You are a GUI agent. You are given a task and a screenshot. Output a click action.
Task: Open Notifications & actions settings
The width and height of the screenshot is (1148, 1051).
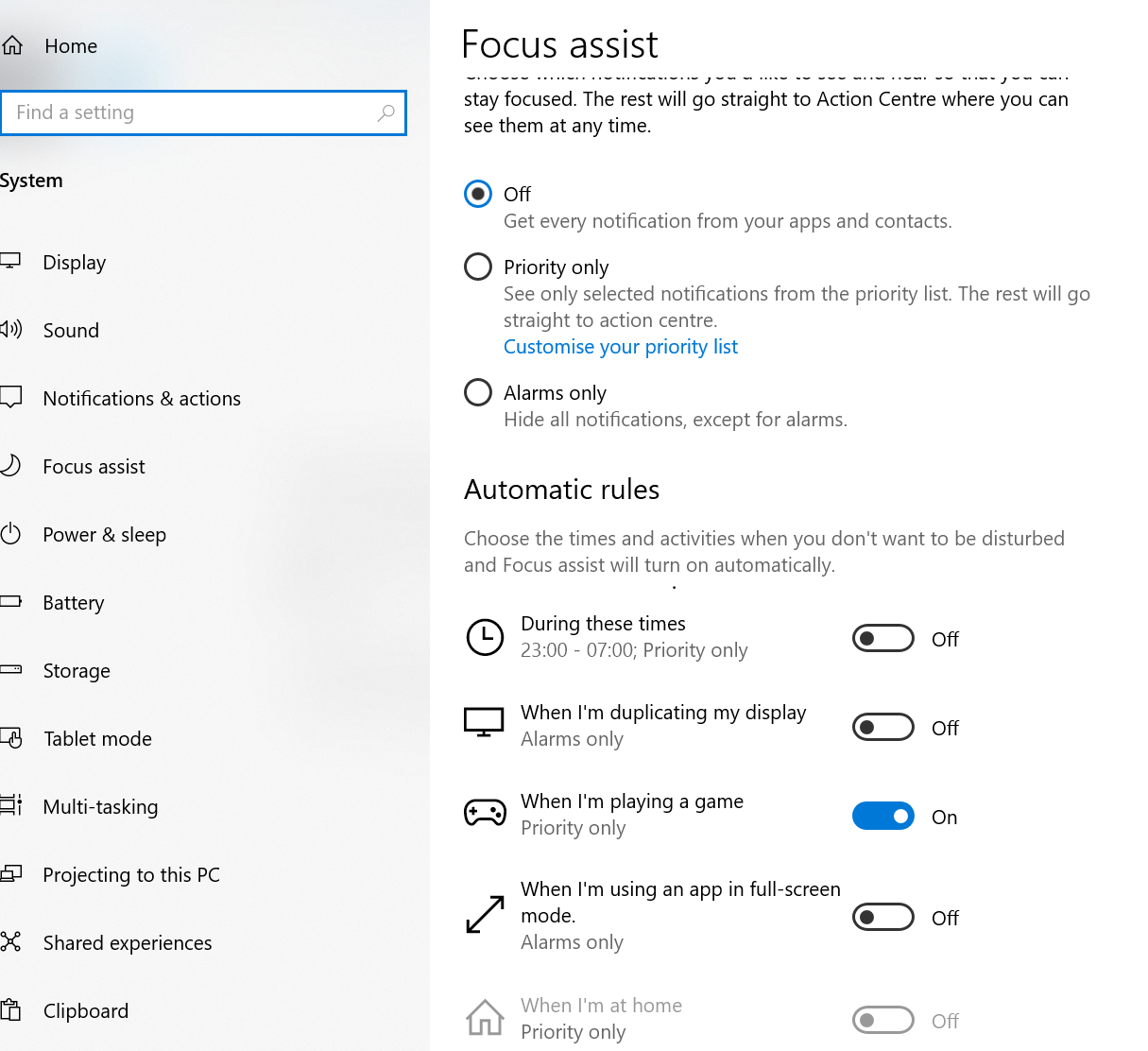coord(142,398)
